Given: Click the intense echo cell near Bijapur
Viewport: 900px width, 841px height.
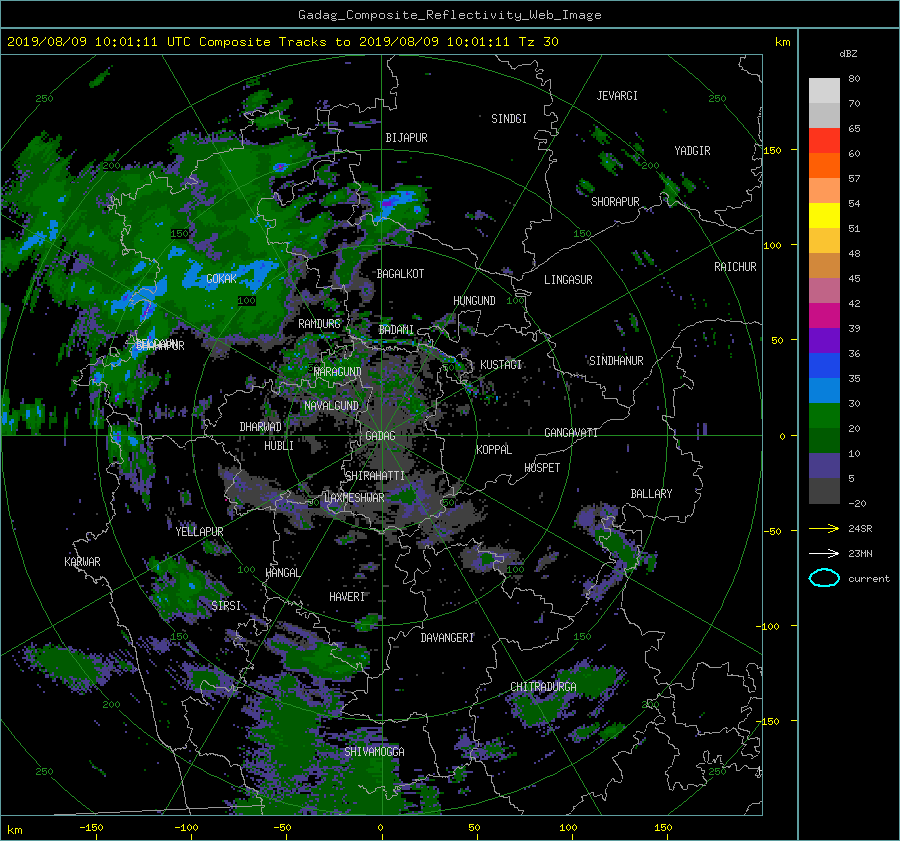Looking at the screenshot, I should coord(396,203).
